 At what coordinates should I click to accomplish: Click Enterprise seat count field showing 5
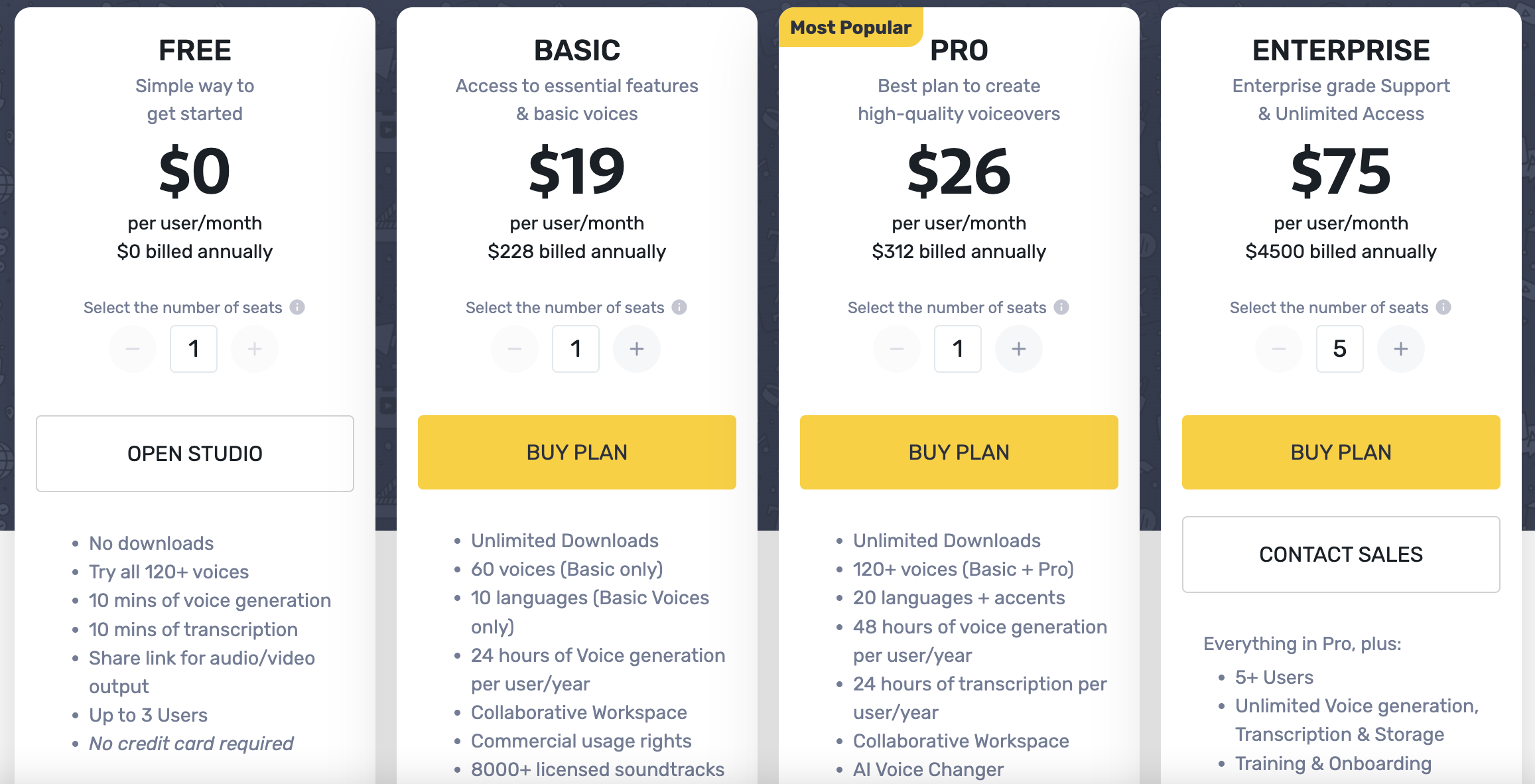(1340, 349)
